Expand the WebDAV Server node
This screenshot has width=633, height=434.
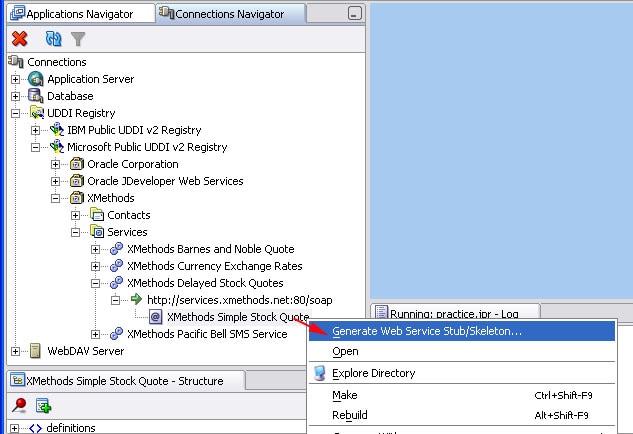(15, 351)
